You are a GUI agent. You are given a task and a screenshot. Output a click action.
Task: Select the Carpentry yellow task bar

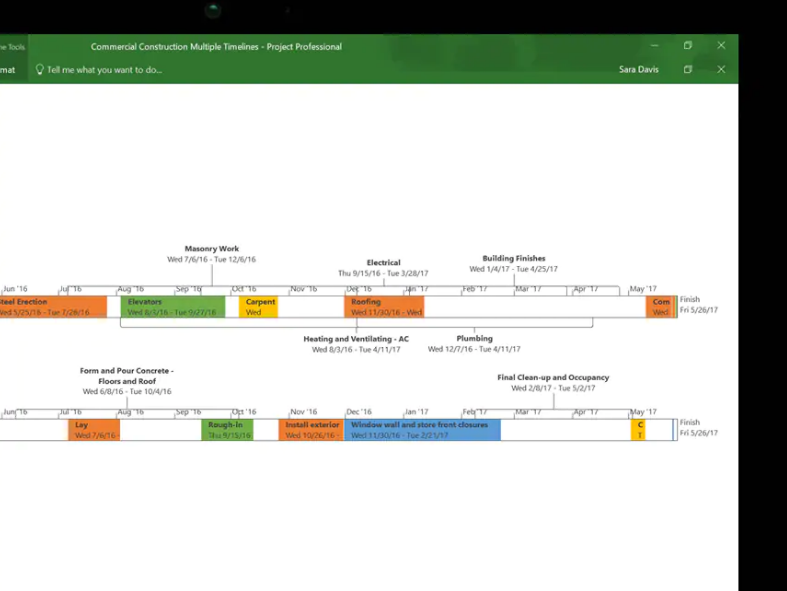click(258, 307)
